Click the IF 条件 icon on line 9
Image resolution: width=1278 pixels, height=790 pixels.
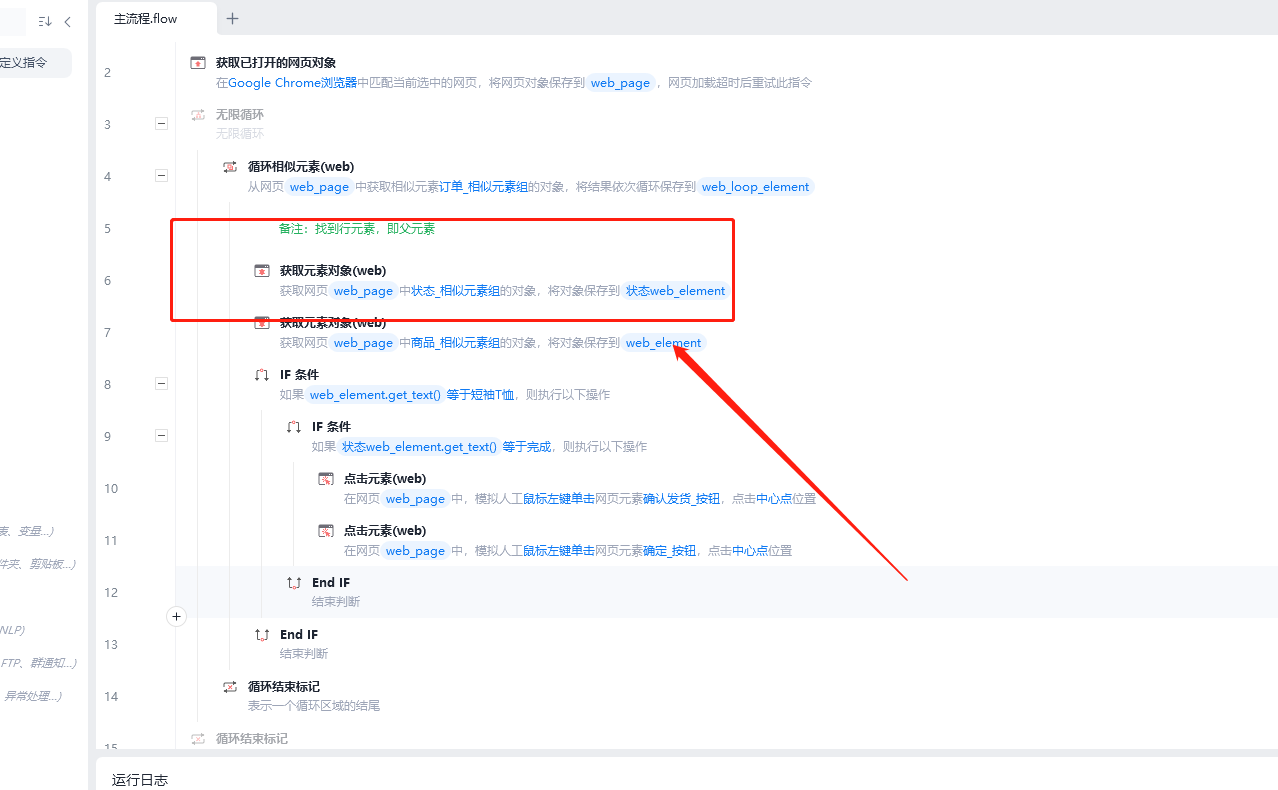294,427
